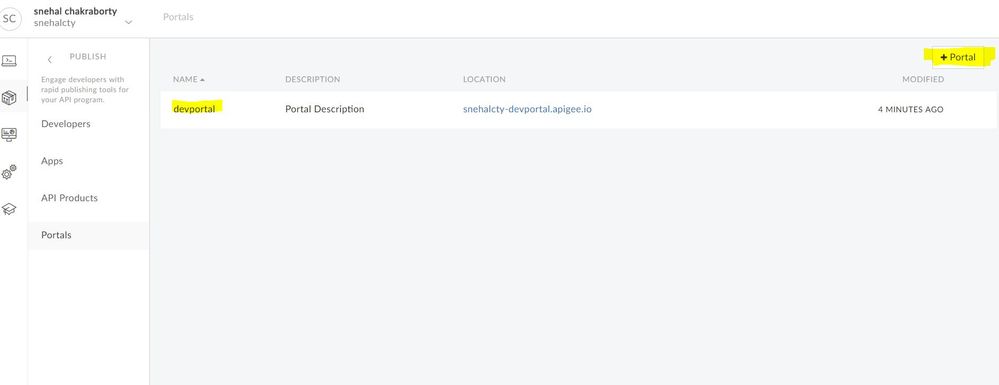Open the devportal portal entry
This screenshot has width=999, height=385.
[194, 109]
